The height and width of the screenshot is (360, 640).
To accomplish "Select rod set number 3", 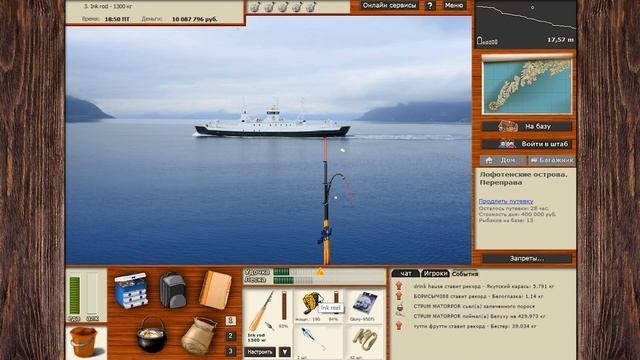I will point(230,351).
